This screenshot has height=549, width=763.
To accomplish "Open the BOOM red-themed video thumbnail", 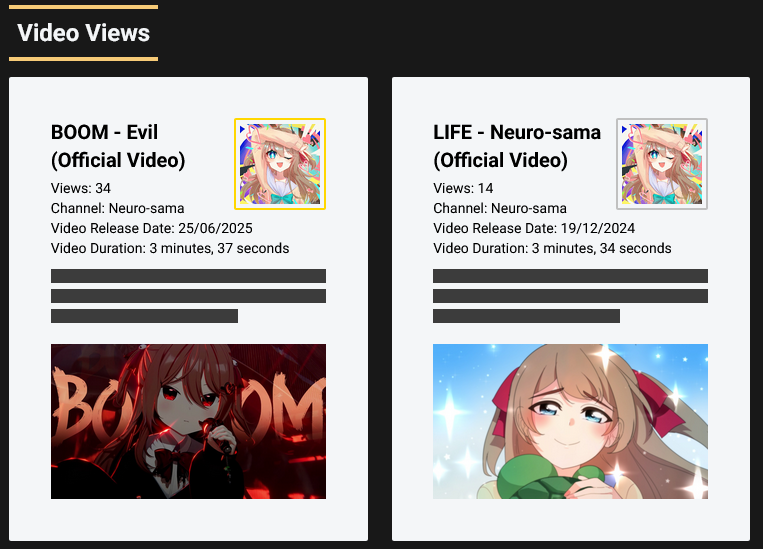I will [188, 421].
